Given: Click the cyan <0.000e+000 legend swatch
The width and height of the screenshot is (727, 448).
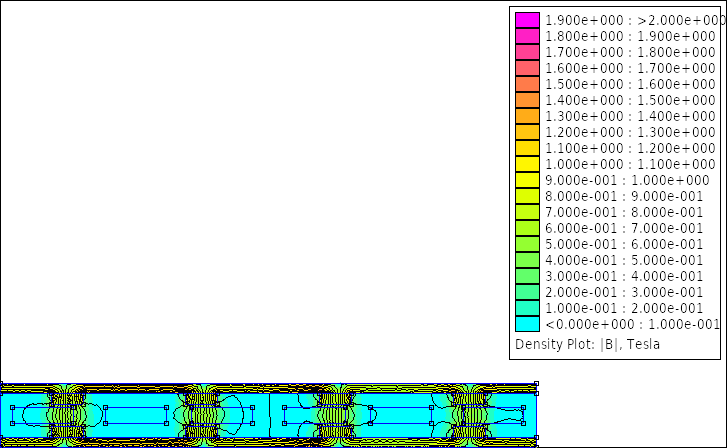Looking at the screenshot, I should point(527,324).
